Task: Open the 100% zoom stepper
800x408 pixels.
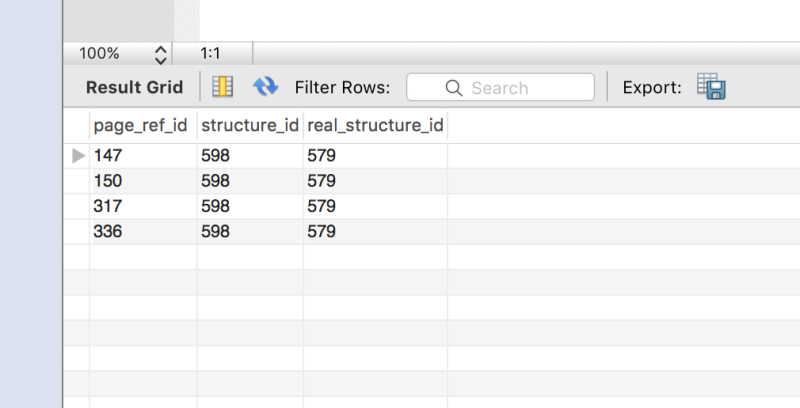Action: [x=160, y=54]
